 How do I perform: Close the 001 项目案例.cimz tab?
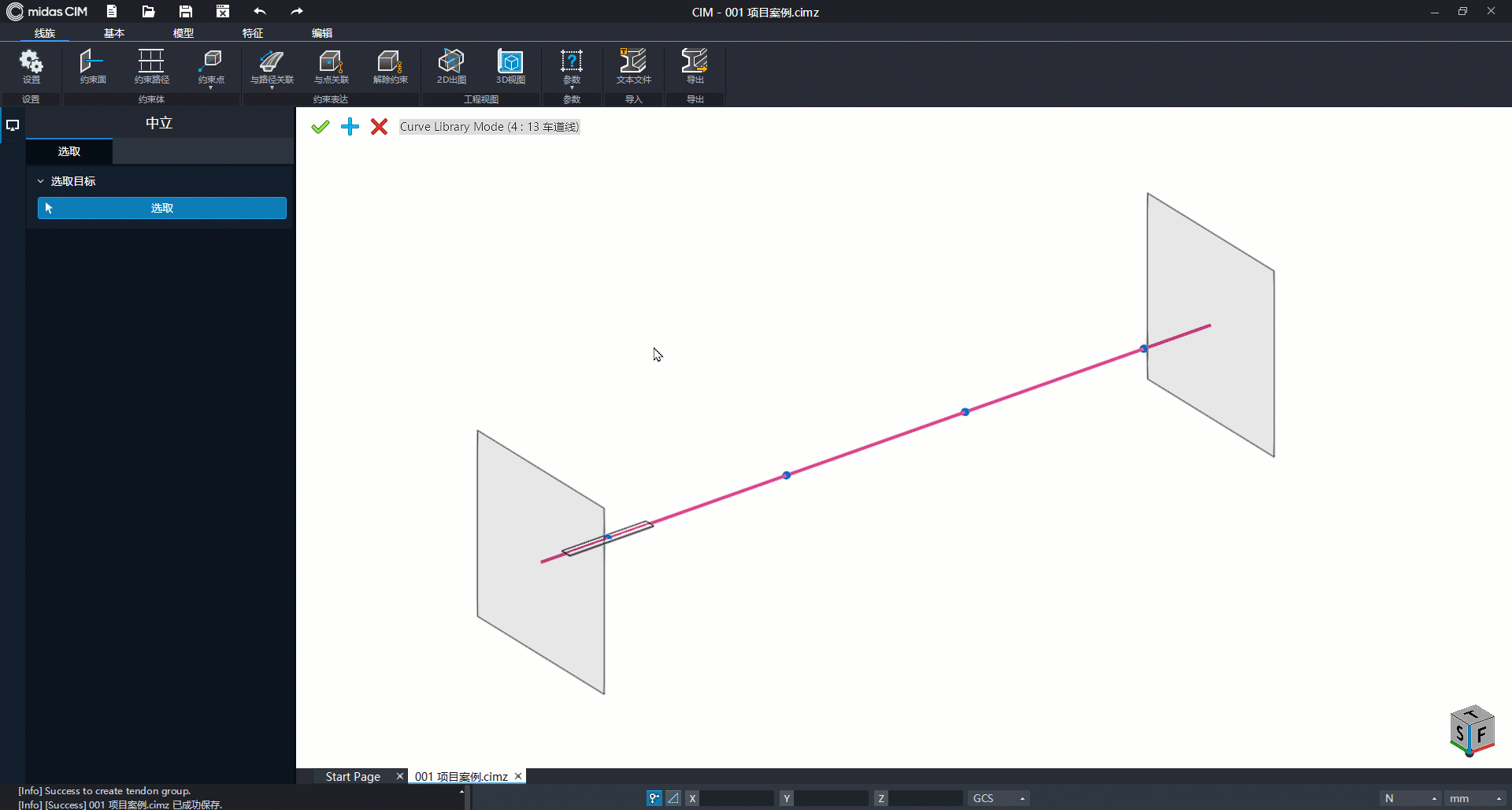point(518,776)
